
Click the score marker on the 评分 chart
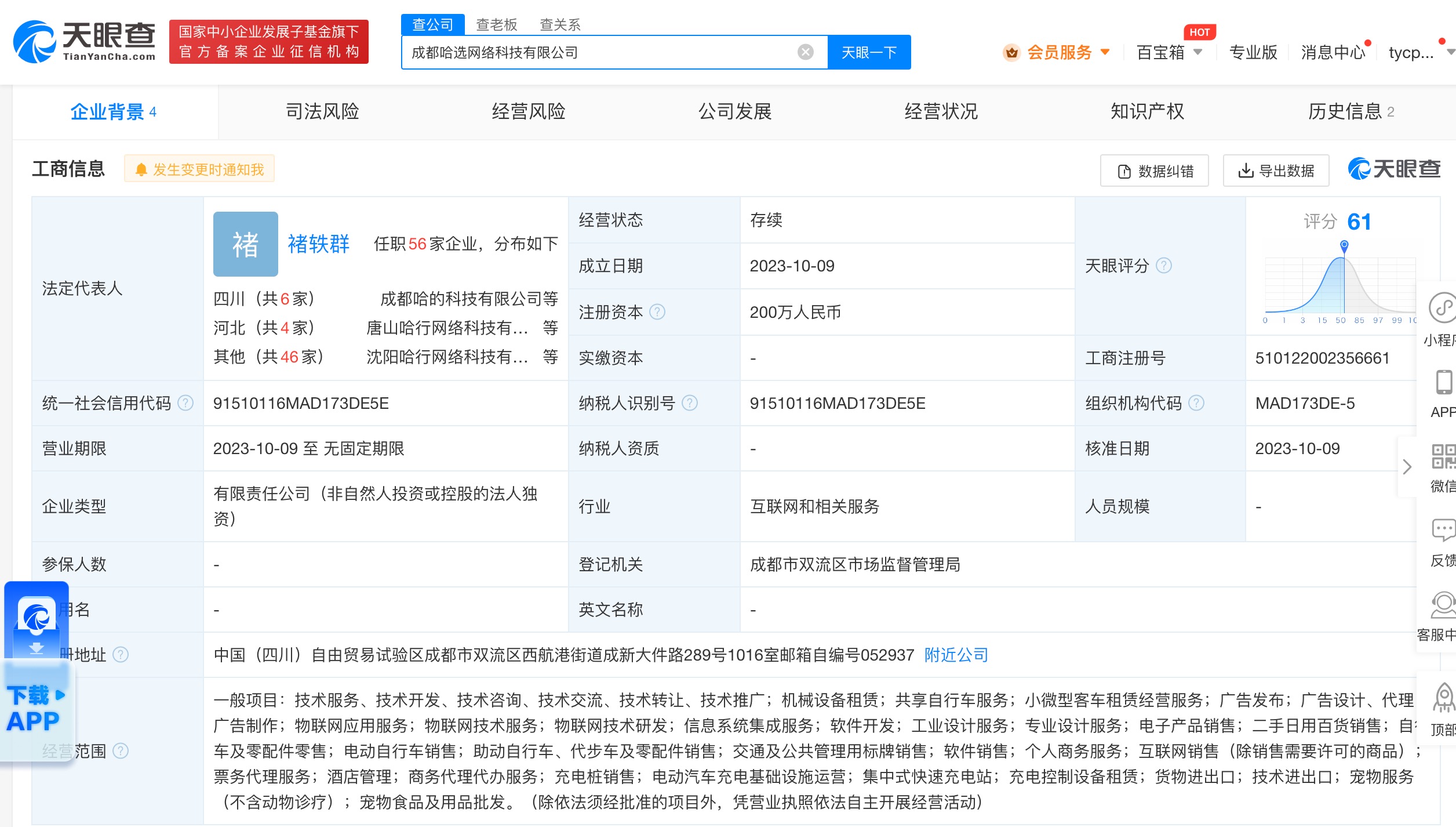[x=1344, y=246]
